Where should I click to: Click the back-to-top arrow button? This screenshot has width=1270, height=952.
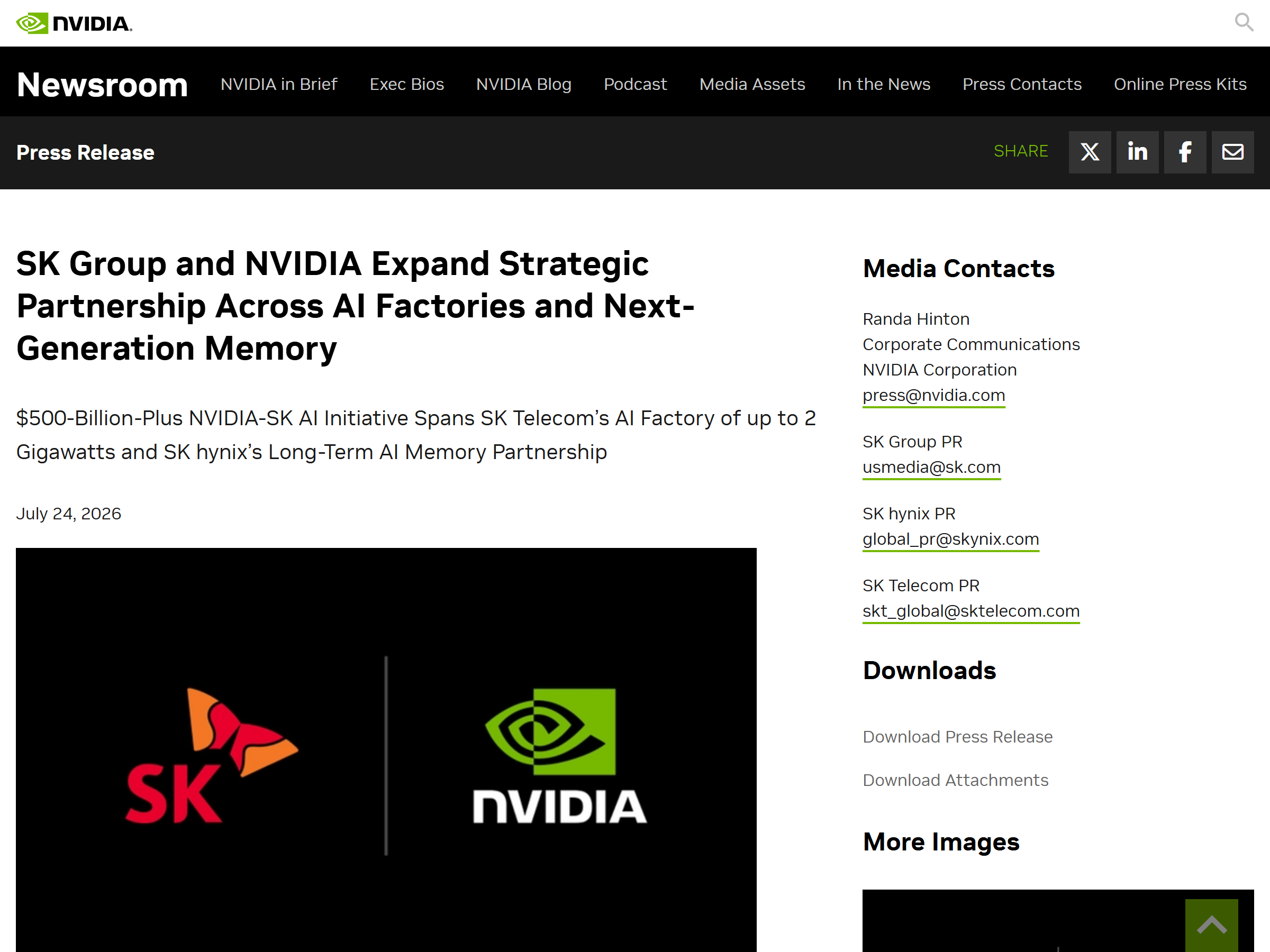[x=1211, y=925]
